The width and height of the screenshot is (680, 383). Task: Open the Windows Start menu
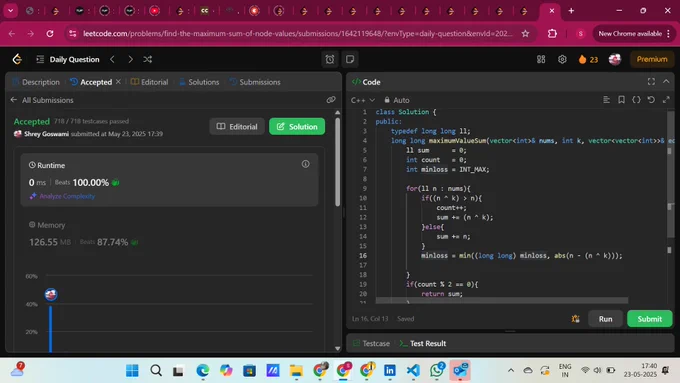132,370
